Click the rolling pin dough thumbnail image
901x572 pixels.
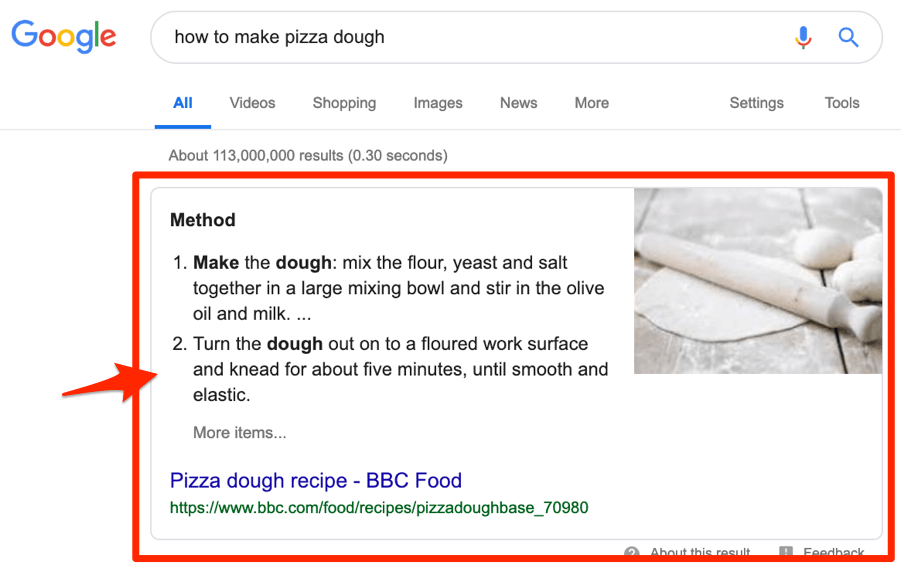[x=757, y=281]
